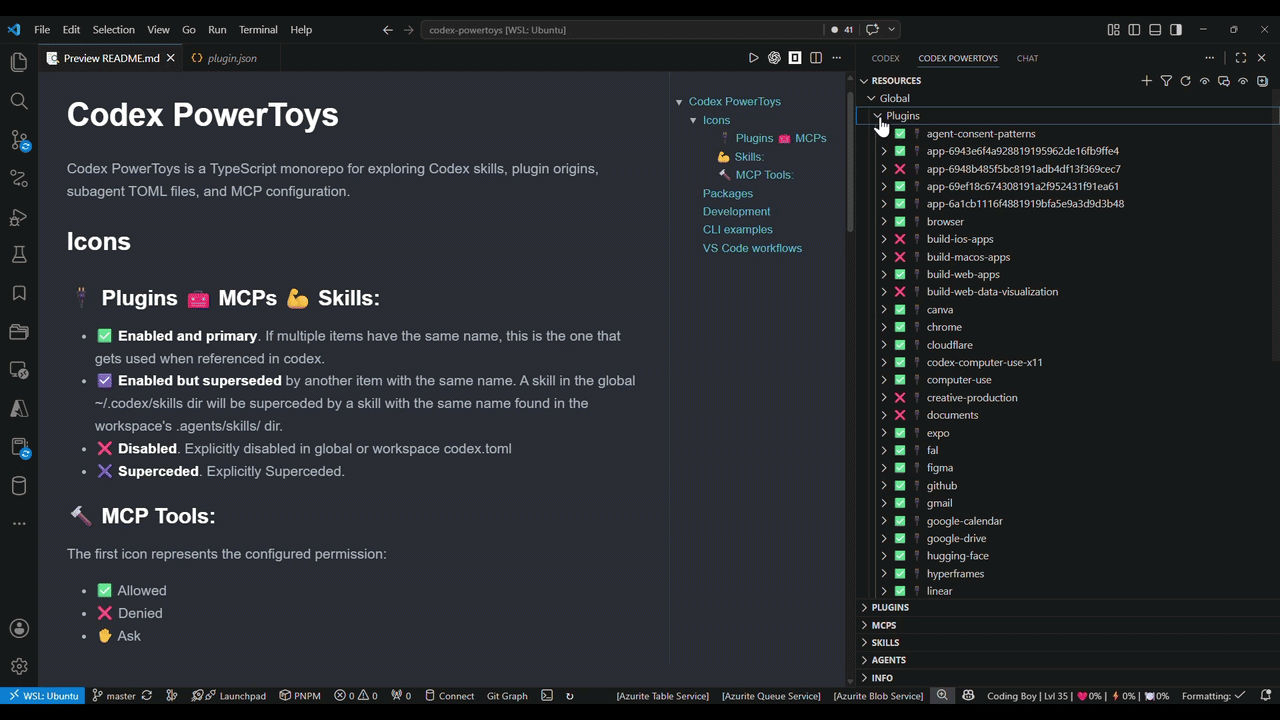Open the Search view in activity bar
This screenshot has width=1280, height=720.
[x=18, y=101]
